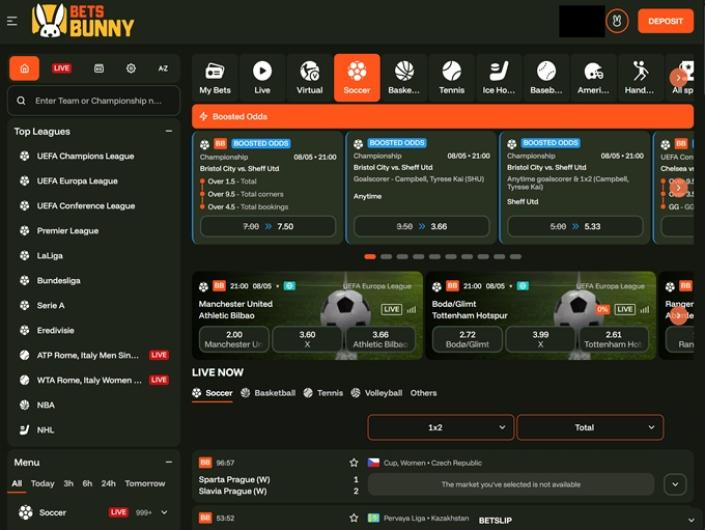This screenshot has height=530, width=705.
Task: Select the Basketball category icon
Action: 404,78
